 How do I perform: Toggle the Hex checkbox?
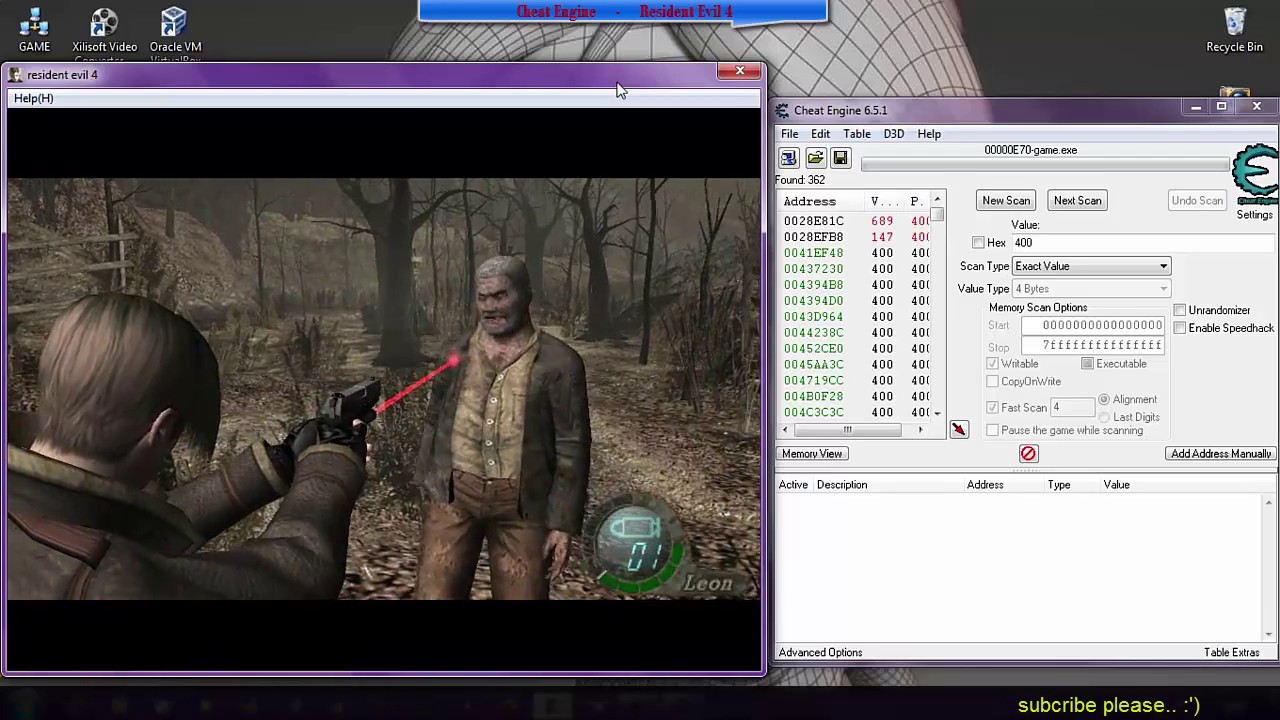coord(978,243)
